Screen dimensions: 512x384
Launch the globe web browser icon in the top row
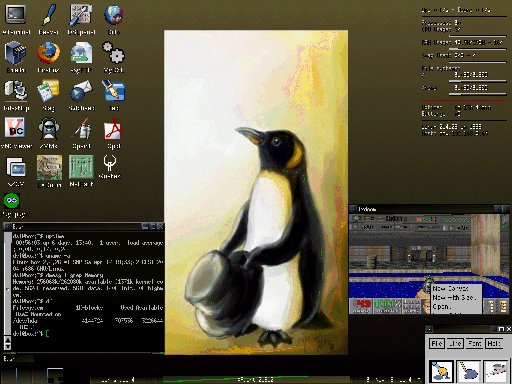pyautogui.click(x=114, y=15)
